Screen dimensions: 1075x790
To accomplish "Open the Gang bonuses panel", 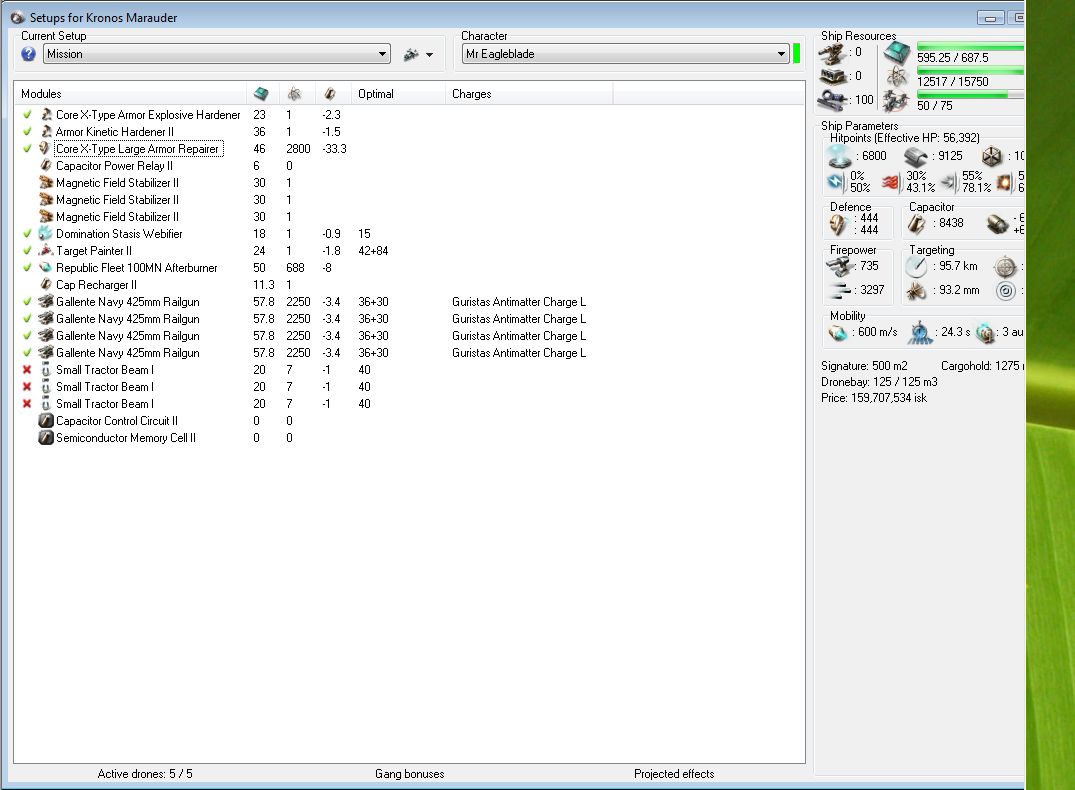I will pyautogui.click(x=409, y=774).
